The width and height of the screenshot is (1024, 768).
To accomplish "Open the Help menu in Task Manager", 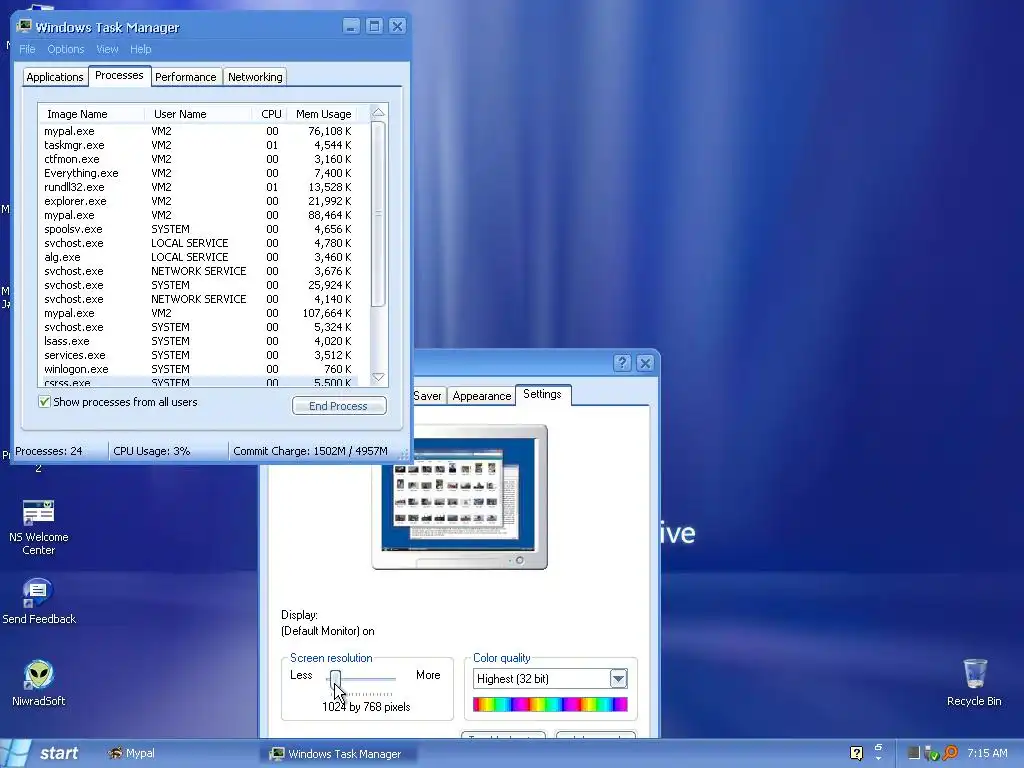I will tap(140, 49).
